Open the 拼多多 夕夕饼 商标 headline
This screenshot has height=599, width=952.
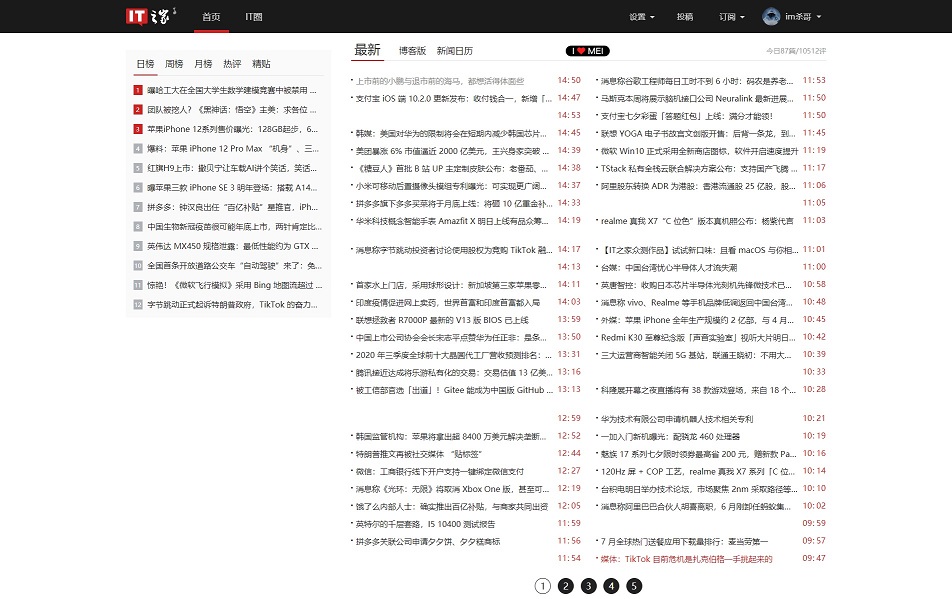pos(428,541)
